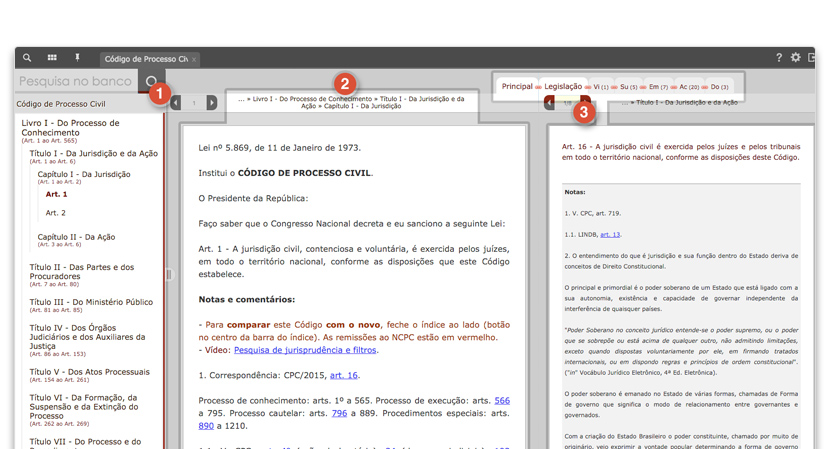The height and width of the screenshot is (449, 830).
Task: Expand Capítulo II - Da Ação in index
Action: 76,237
